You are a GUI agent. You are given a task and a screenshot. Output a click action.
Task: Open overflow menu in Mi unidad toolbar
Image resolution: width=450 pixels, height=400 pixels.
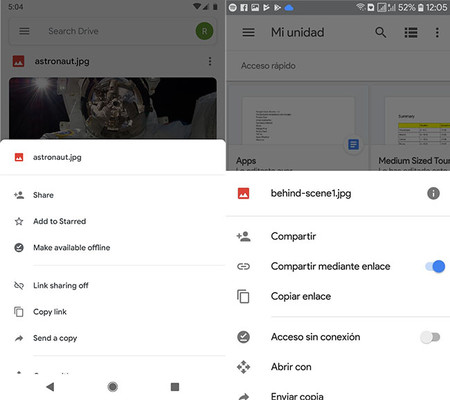[x=437, y=32]
